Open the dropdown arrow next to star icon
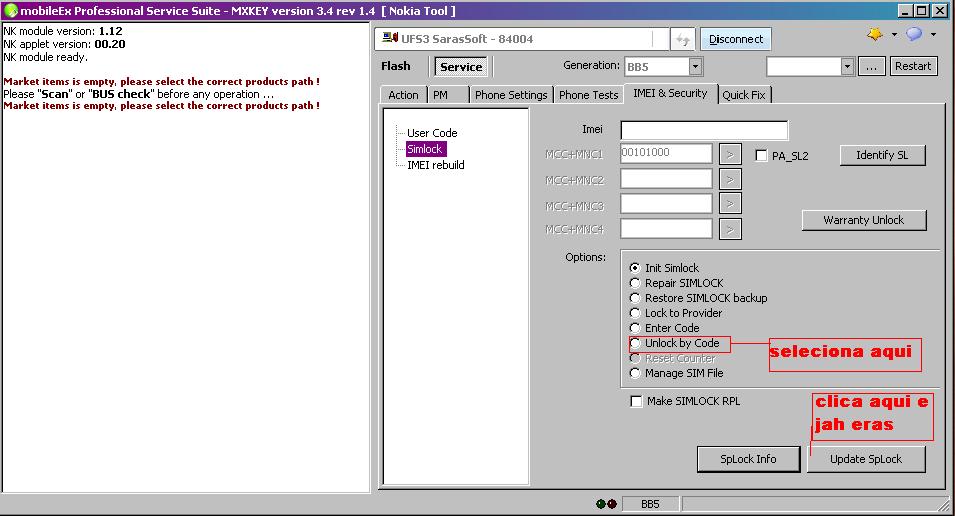The width and height of the screenshot is (955, 516). click(x=894, y=35)
